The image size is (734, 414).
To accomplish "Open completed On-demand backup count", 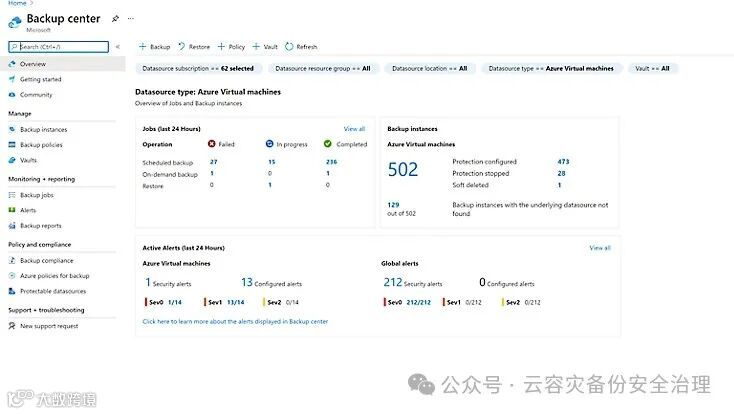I will 328,173.
